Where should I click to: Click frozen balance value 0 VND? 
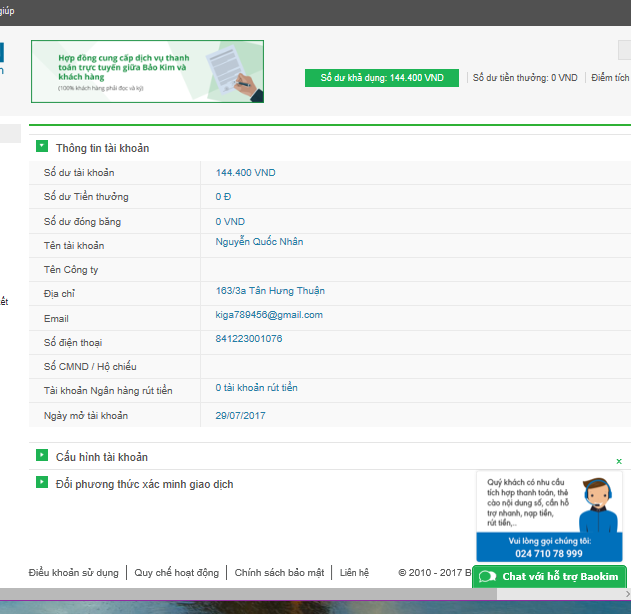[x=230, y=222]
